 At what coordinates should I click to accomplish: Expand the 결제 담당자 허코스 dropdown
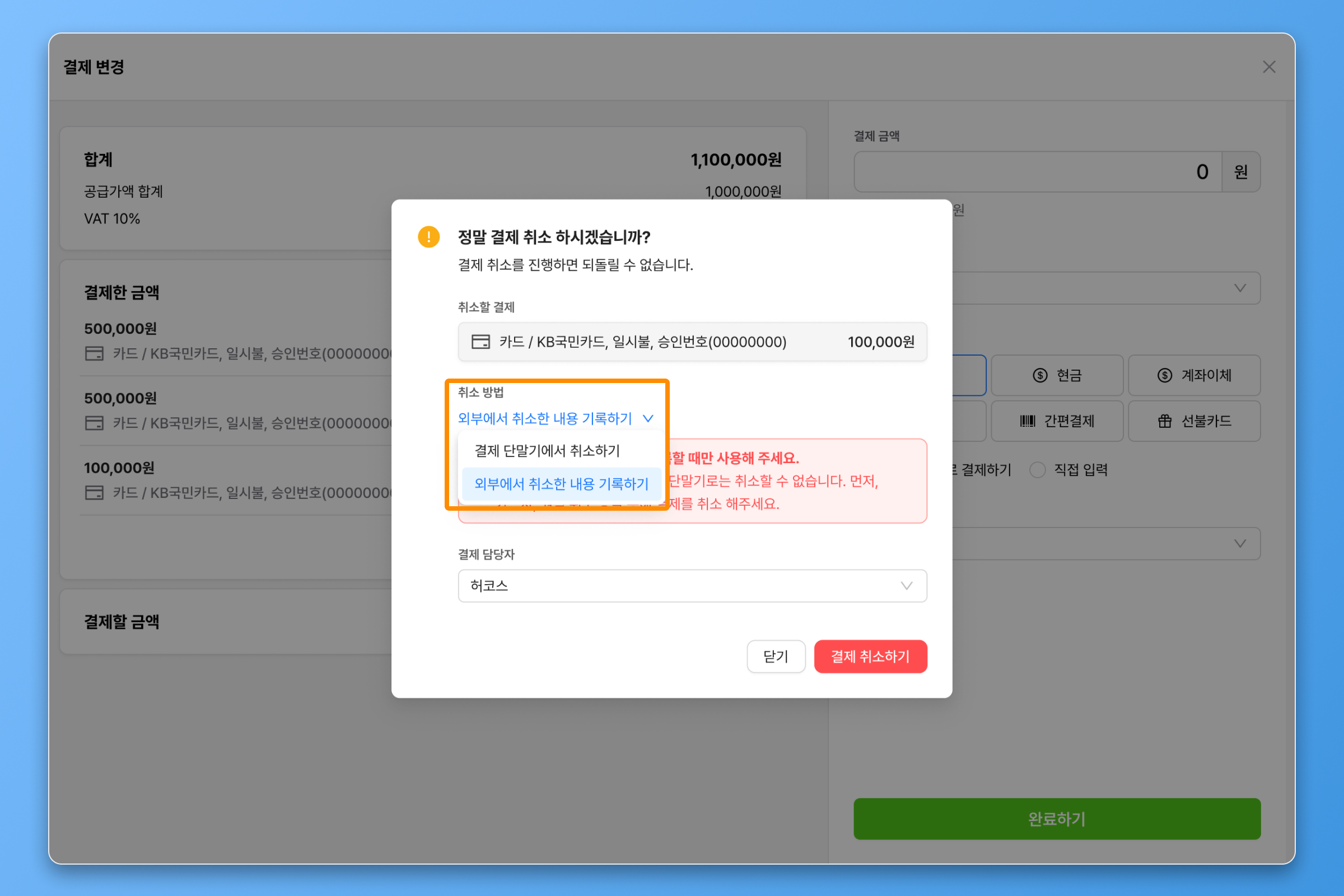coord(692,586)
